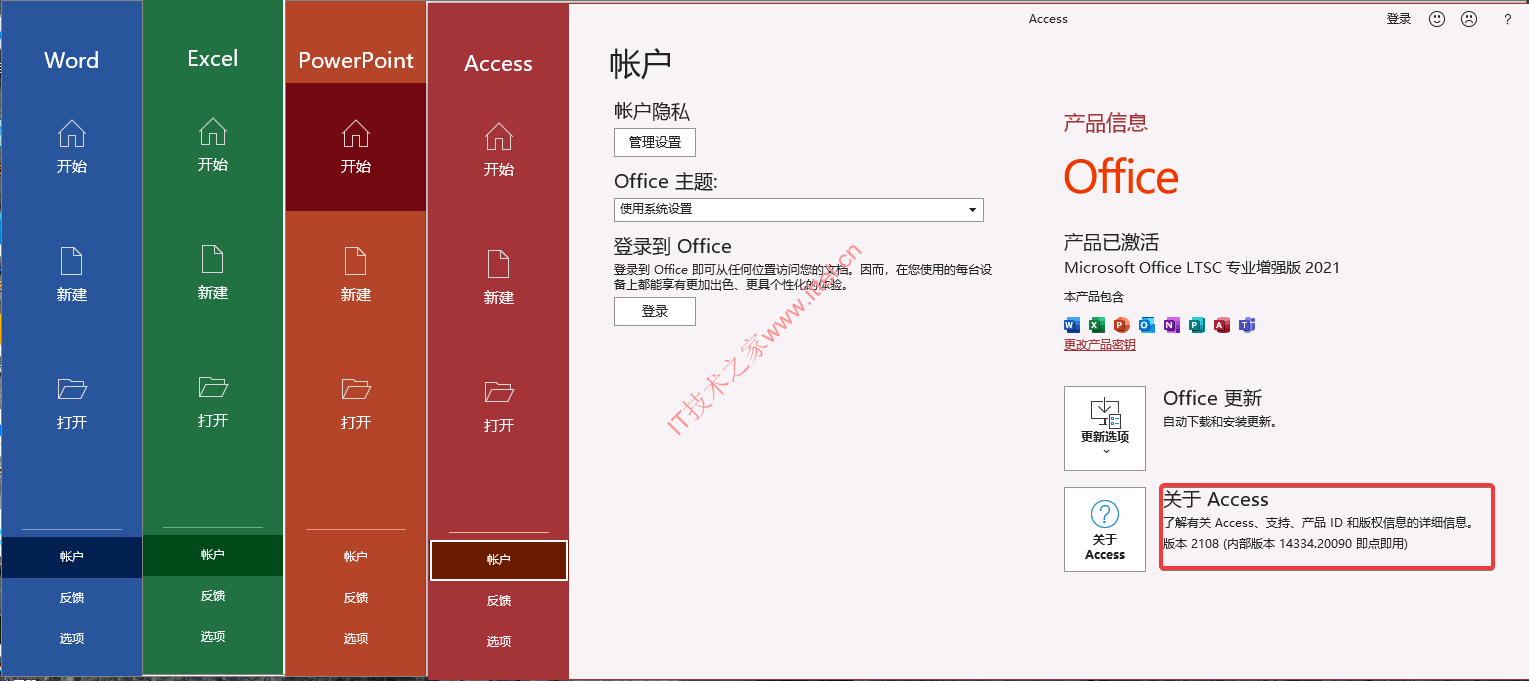Click the 版本 2108 version line
This screenshot has height=681, width=1529.
[x=1285, y=544]
